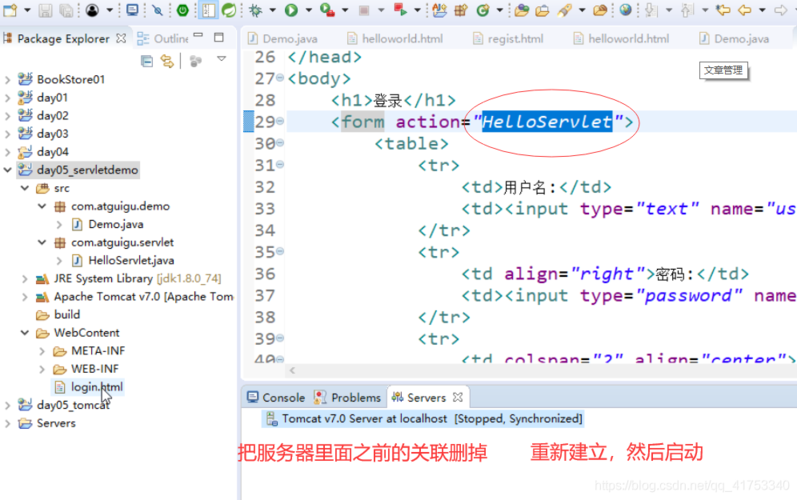Click the New Java Class green C icon
Viewport: 797px width, 500px height.
[x=482, y=10]
